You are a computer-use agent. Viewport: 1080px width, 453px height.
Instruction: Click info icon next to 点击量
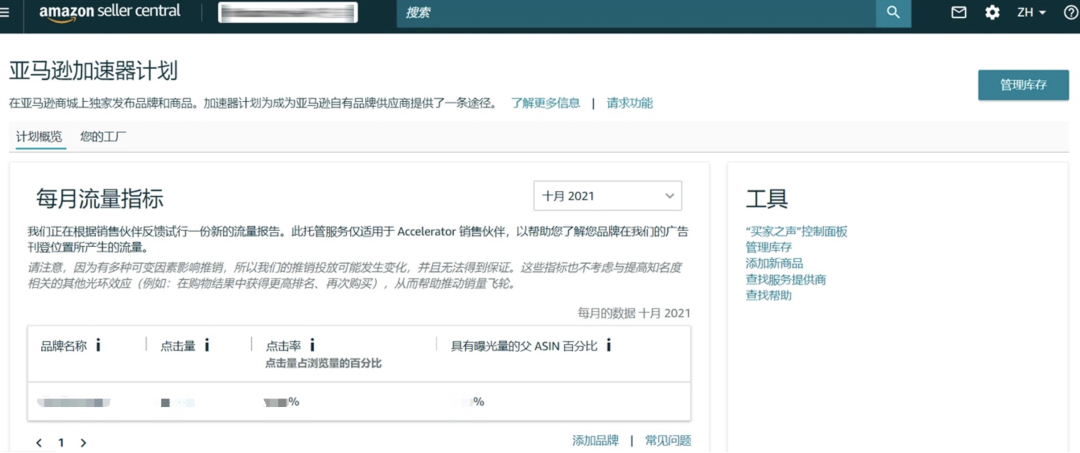[207, 345]
